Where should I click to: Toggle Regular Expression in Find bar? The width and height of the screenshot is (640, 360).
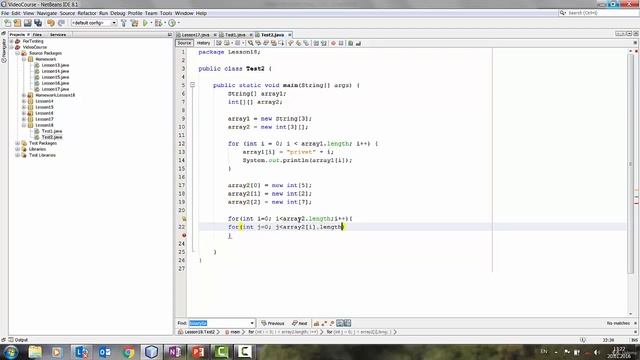pos(332,323)
